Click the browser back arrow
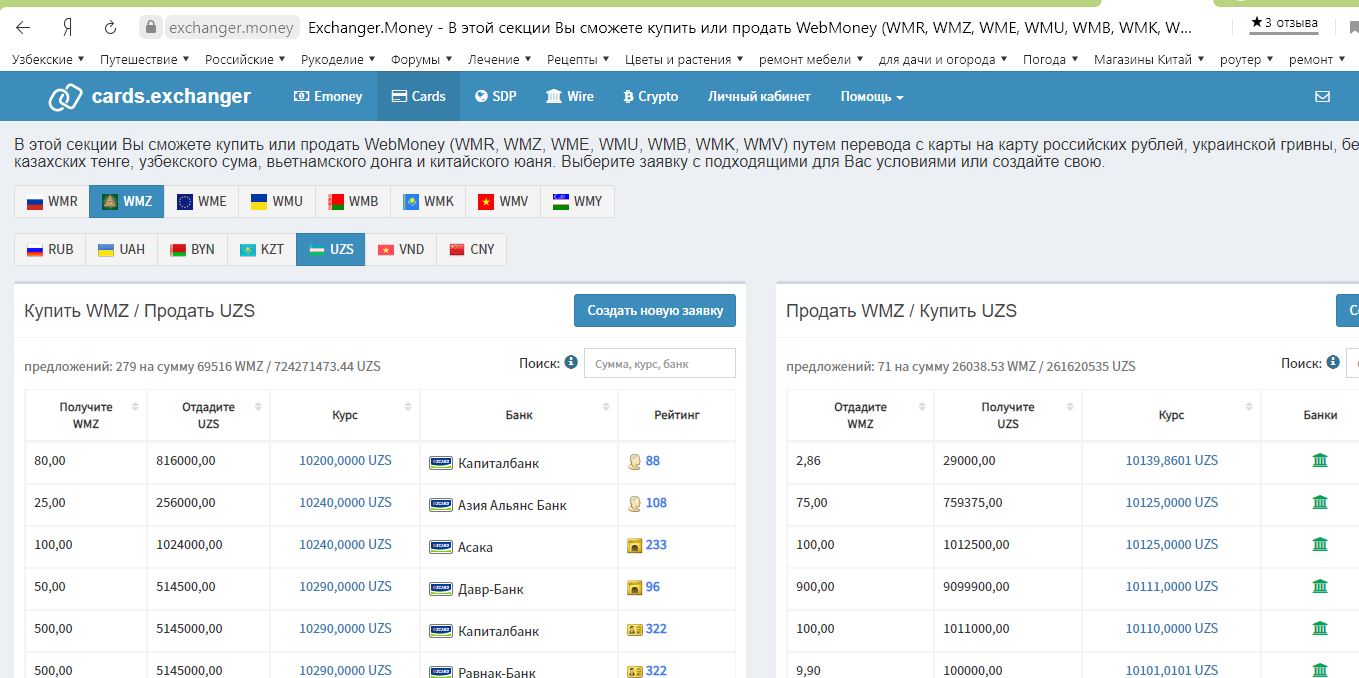This screenshot has width=1359, height=678. [23, 27]
